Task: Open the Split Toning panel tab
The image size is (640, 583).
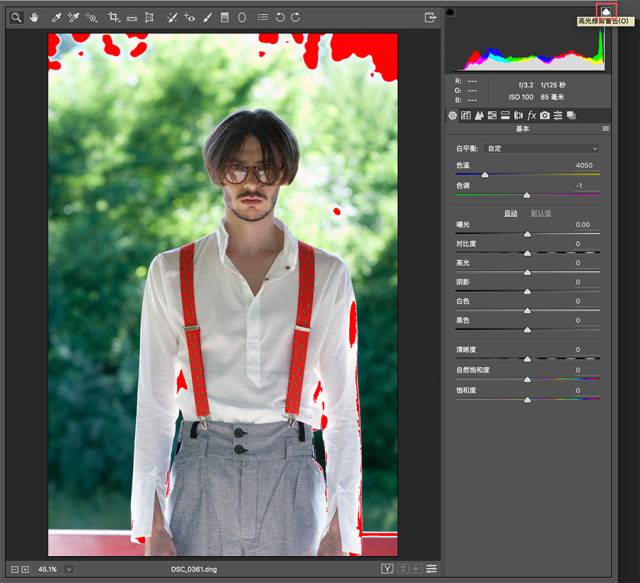Action: (505, 116)
